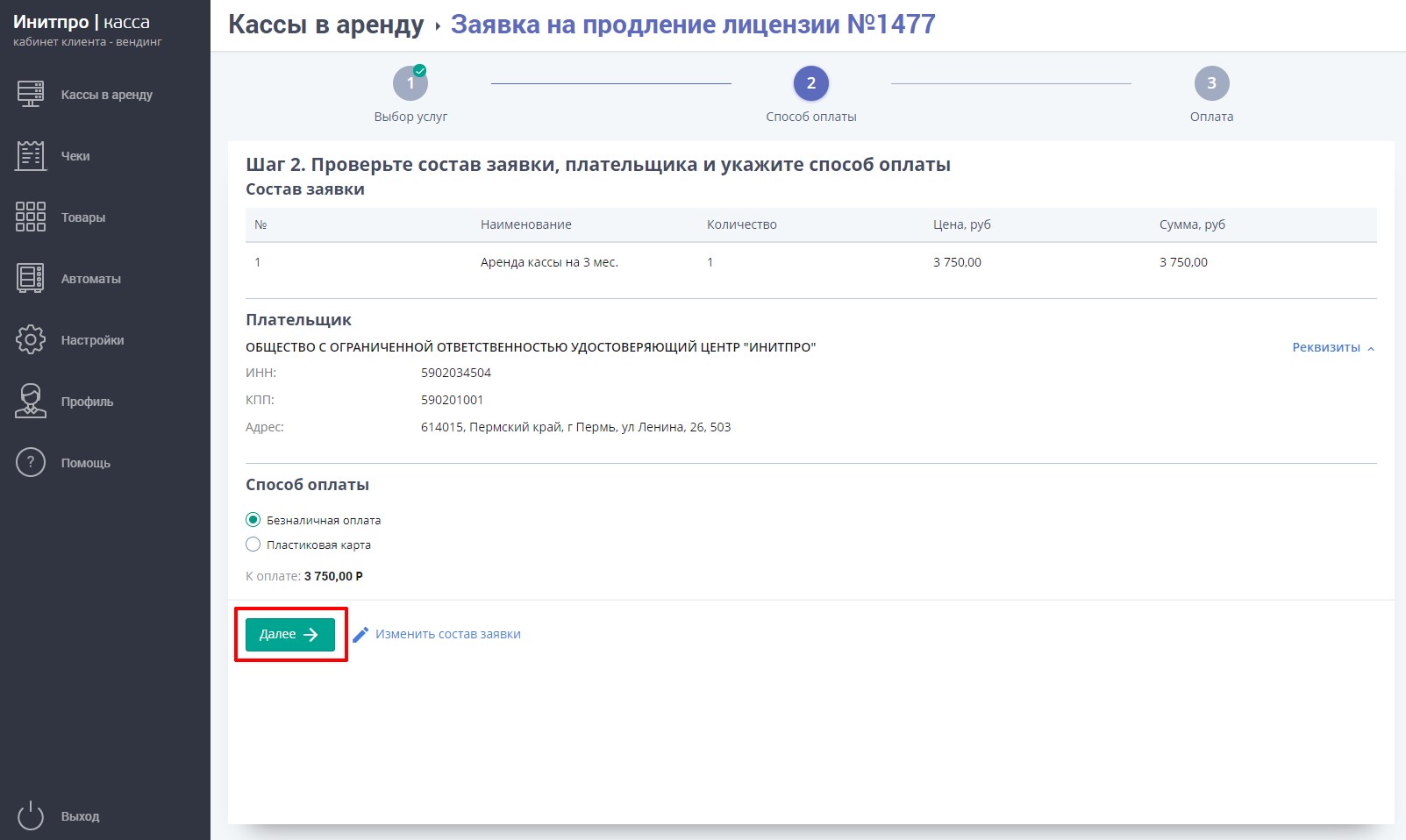This screenshot has height=840, width=1406.
Task: Click the Изменить состав заявки link
Action: click(448, 634)
